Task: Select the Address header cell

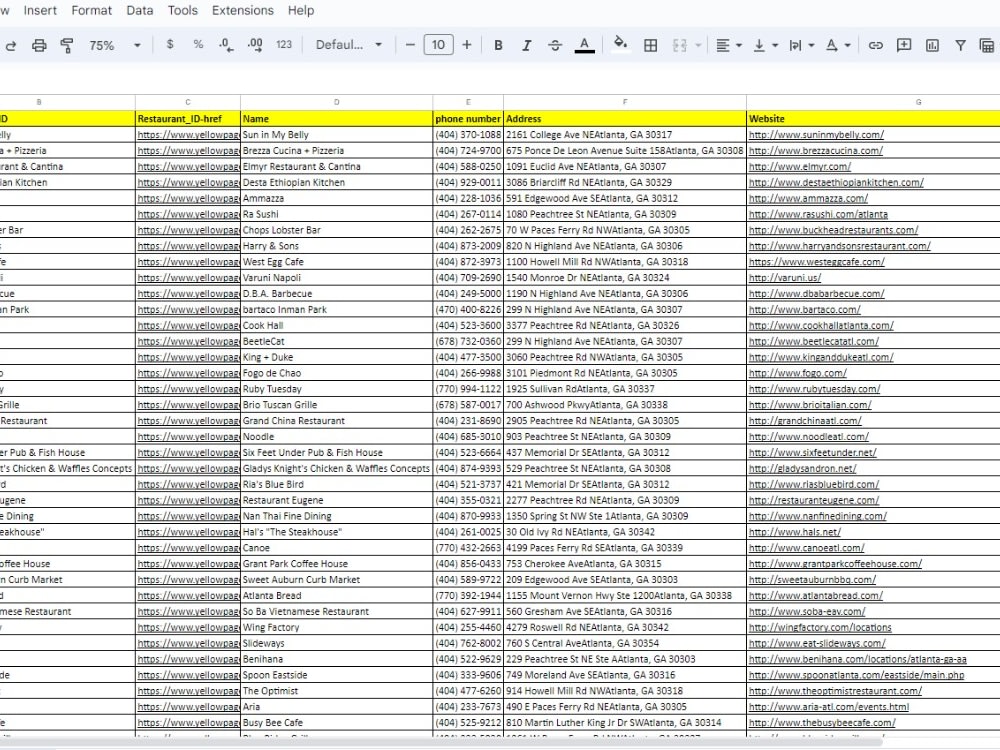Action: [625, 119]
